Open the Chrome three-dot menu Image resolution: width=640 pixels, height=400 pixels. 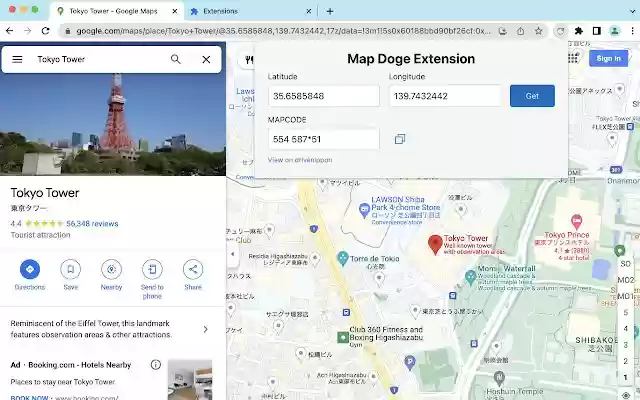tap(632, 31)
